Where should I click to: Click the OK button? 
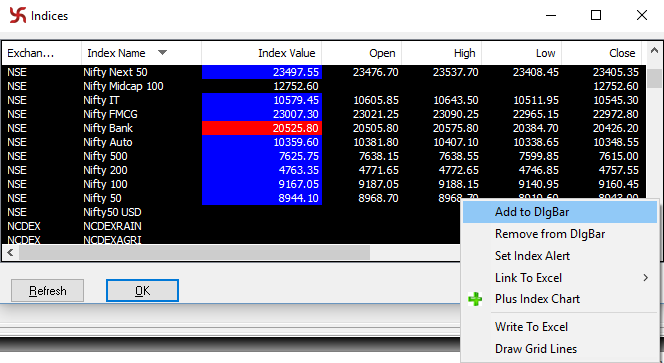point(142,291)
